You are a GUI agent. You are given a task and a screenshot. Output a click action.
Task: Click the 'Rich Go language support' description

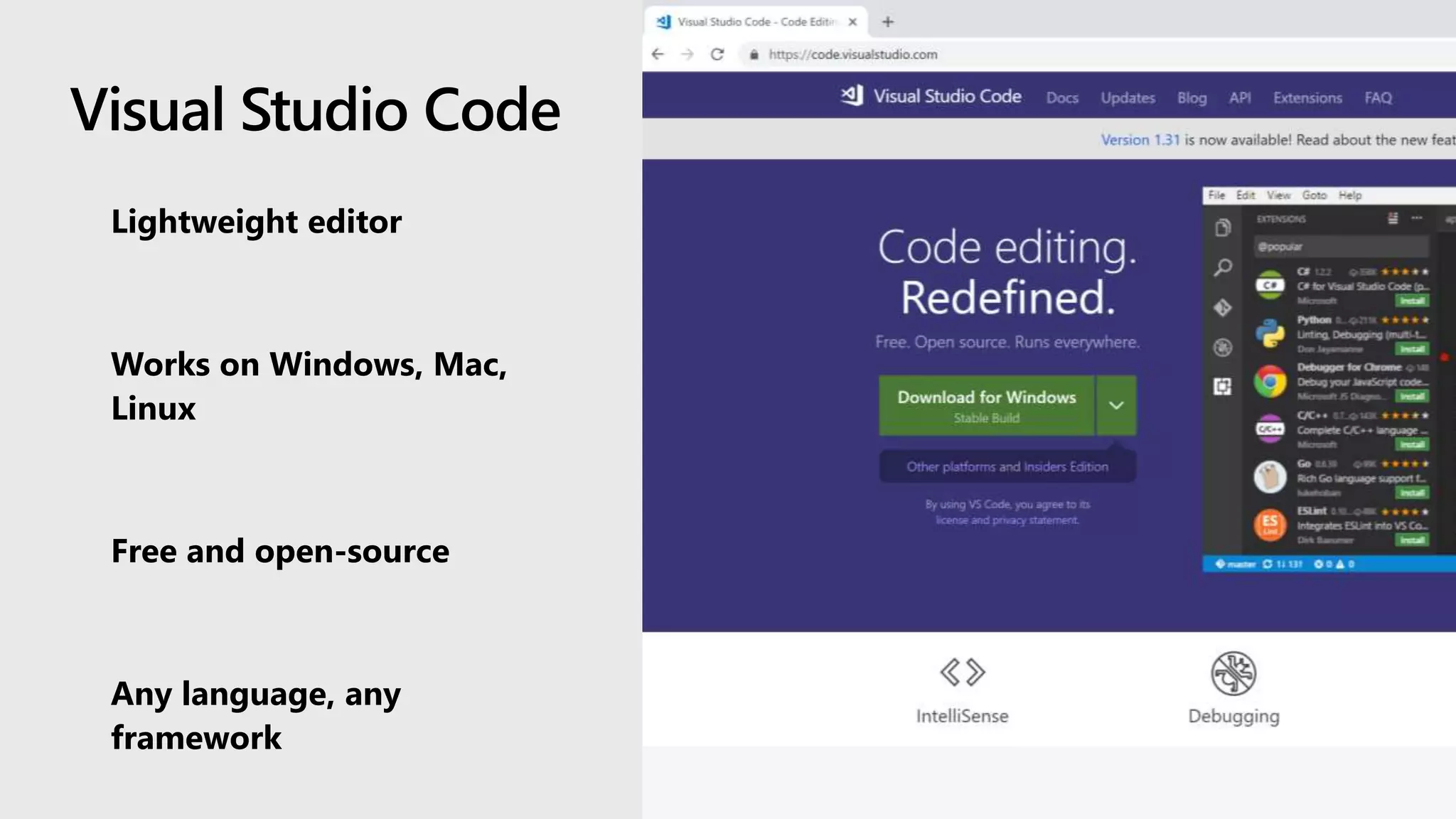[x=1361, y=478]
